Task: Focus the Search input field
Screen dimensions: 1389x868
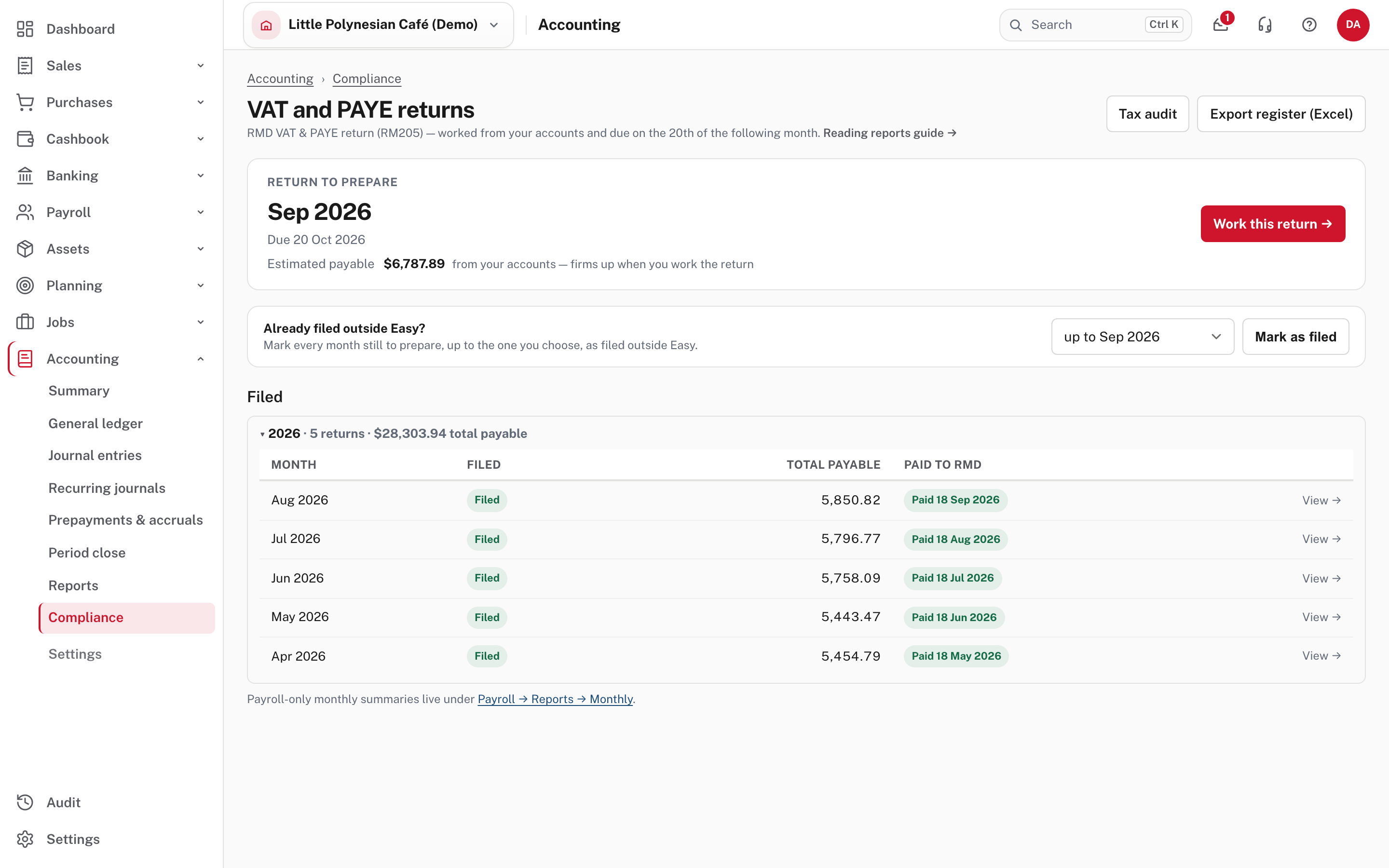Action: coord(1095,25)
